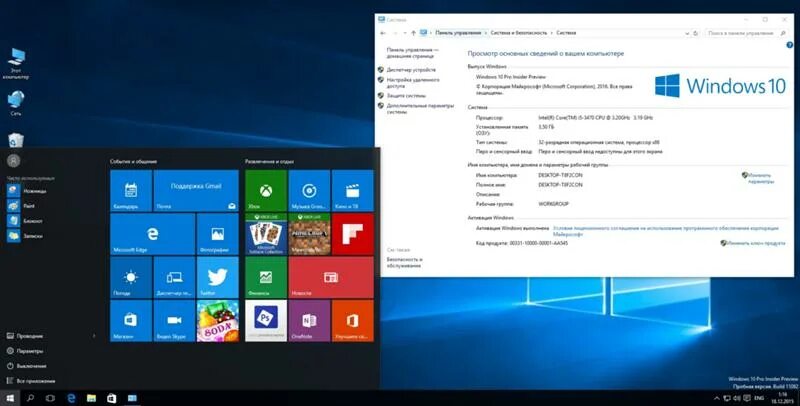Screen dimensions: 800x406
Task: Open the Groove Music tile
Action: (x=309, y=191)
